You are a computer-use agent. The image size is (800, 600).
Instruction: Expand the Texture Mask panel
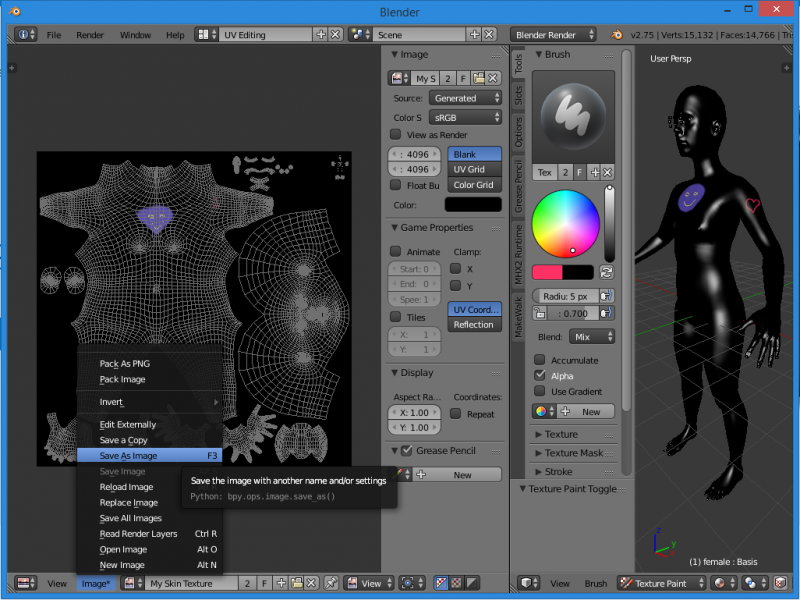[x=573, y=453]
